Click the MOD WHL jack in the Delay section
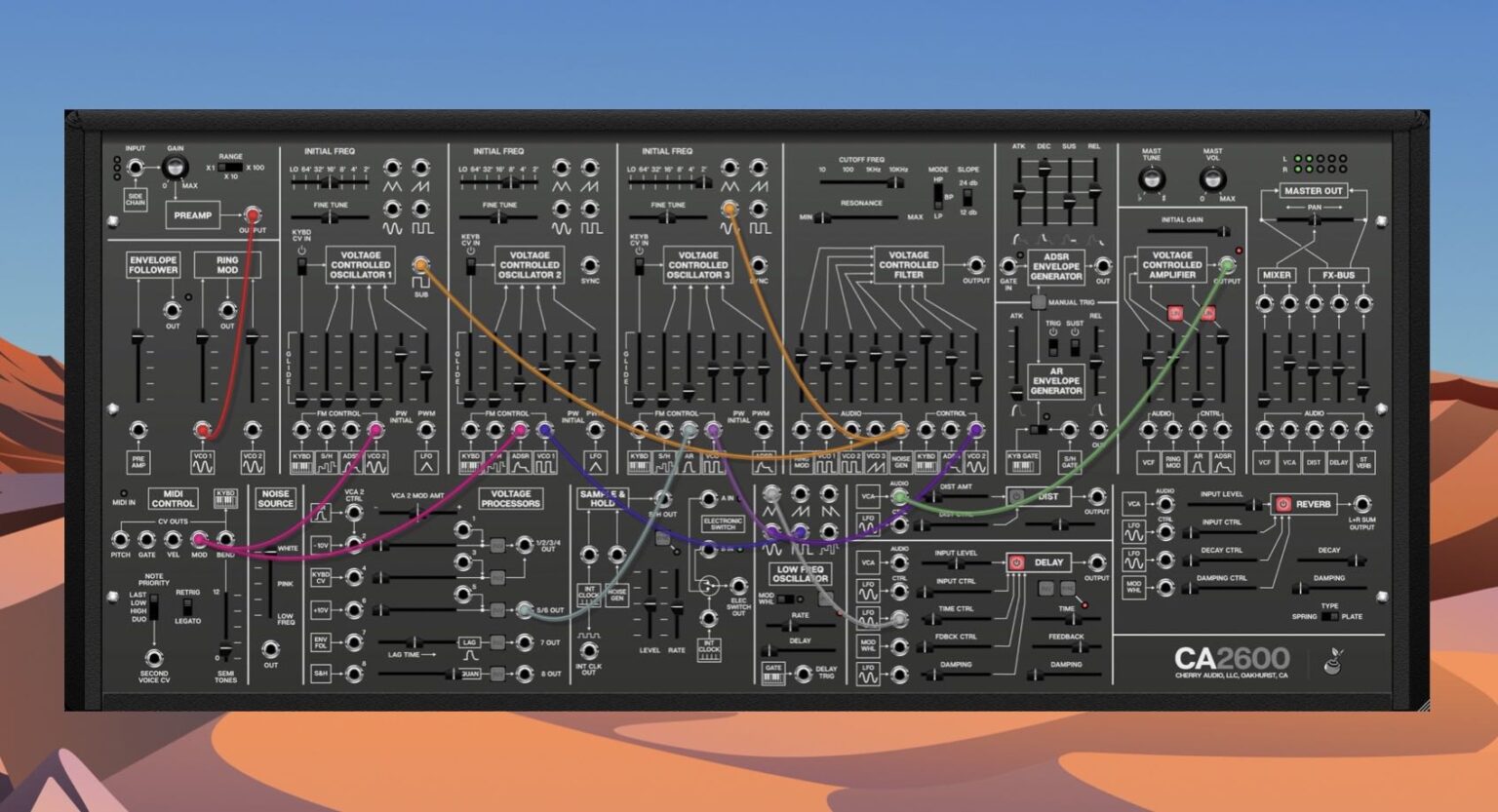This screenshot has width=1498, height=812. point(899,646)
